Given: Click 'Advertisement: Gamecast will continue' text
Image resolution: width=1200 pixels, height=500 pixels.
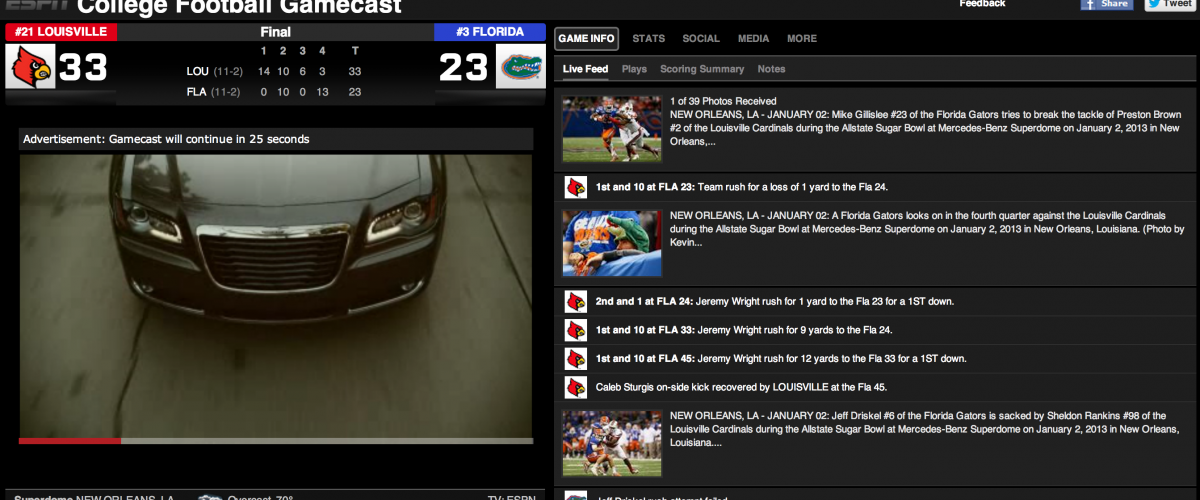Looking at the screenshot, I should point(166,139).
